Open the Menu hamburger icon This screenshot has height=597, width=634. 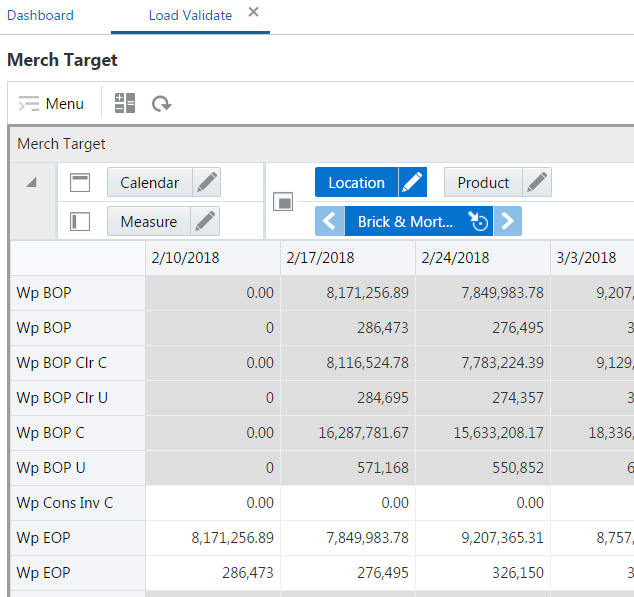28,103
